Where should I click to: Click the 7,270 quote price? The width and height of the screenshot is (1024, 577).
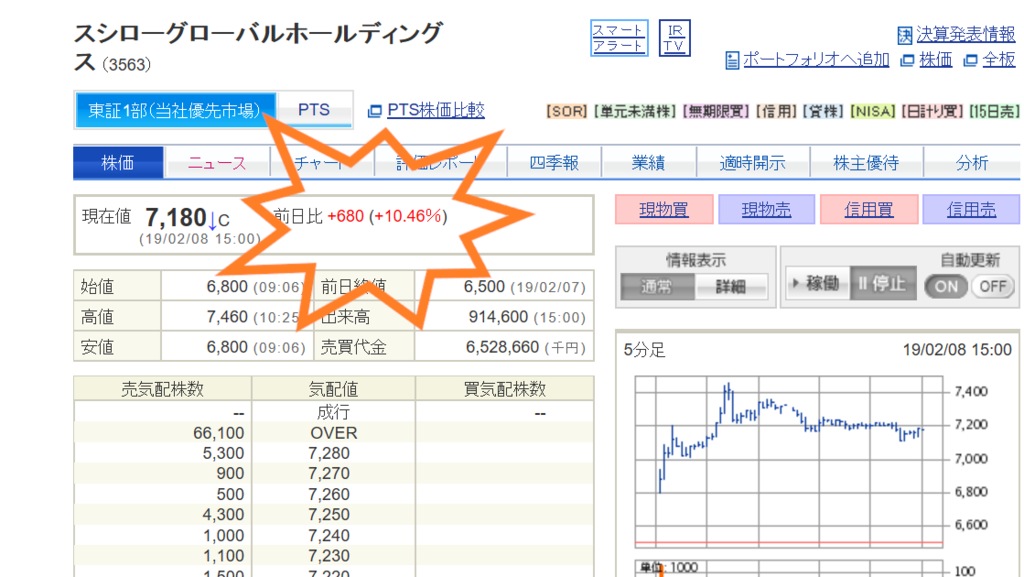pos(329,473)
